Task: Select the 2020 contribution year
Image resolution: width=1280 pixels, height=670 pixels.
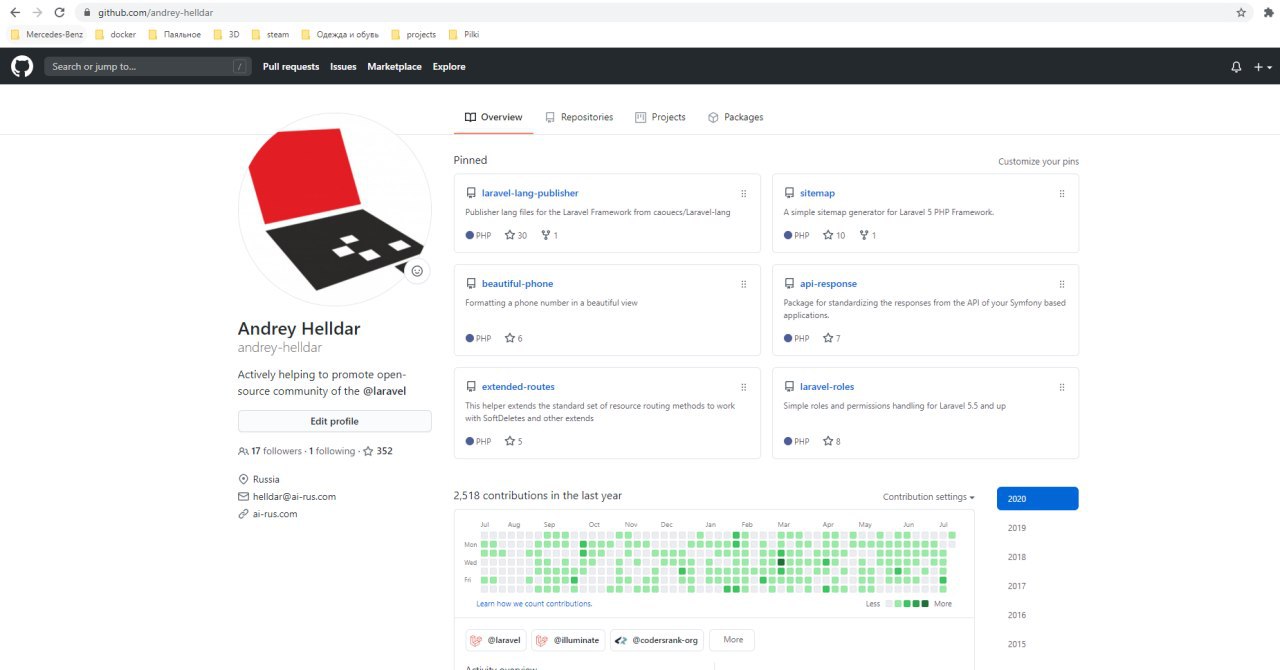Action: (x=1037, y=499)
